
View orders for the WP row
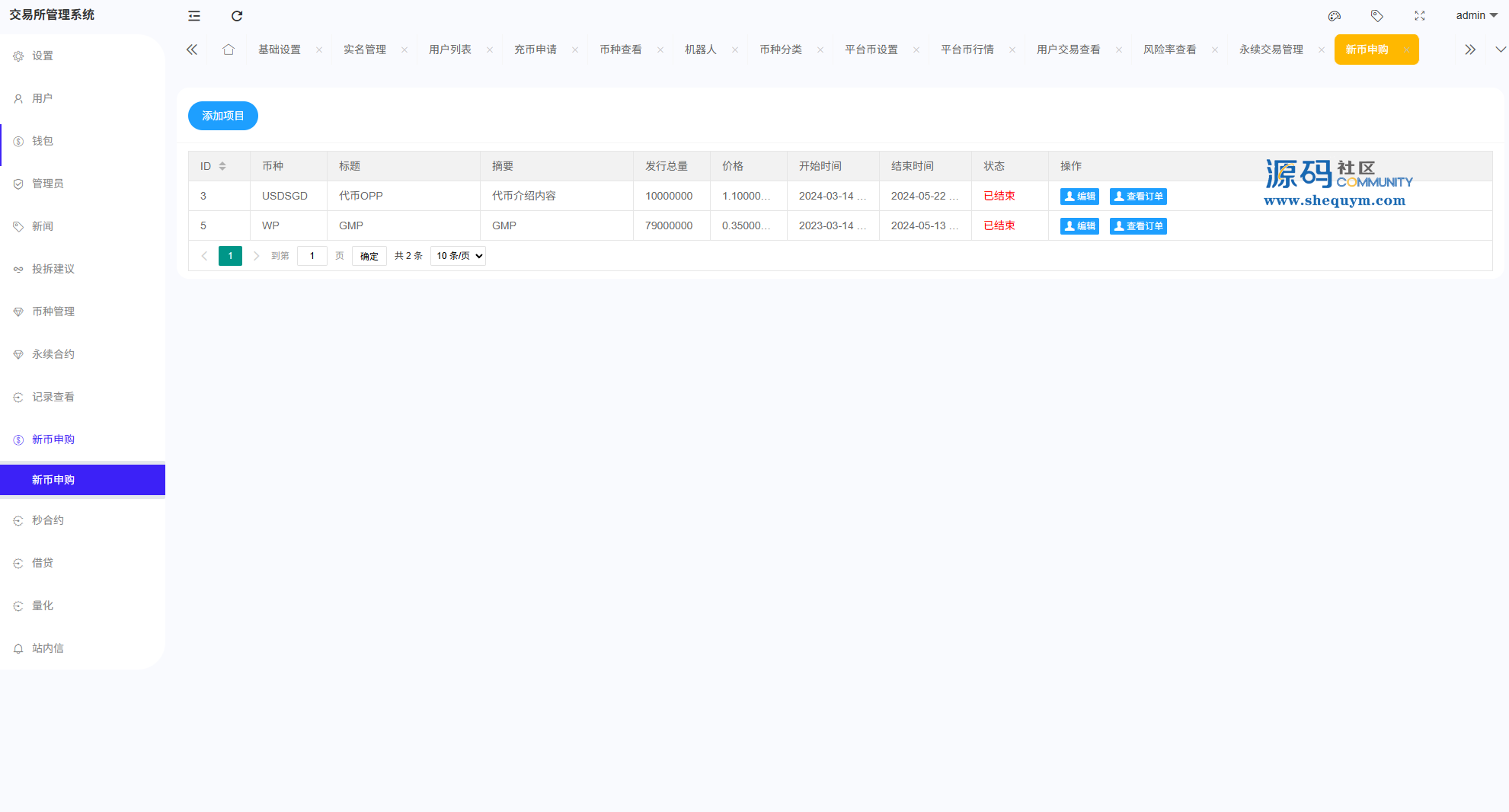tap(1137, 226)
